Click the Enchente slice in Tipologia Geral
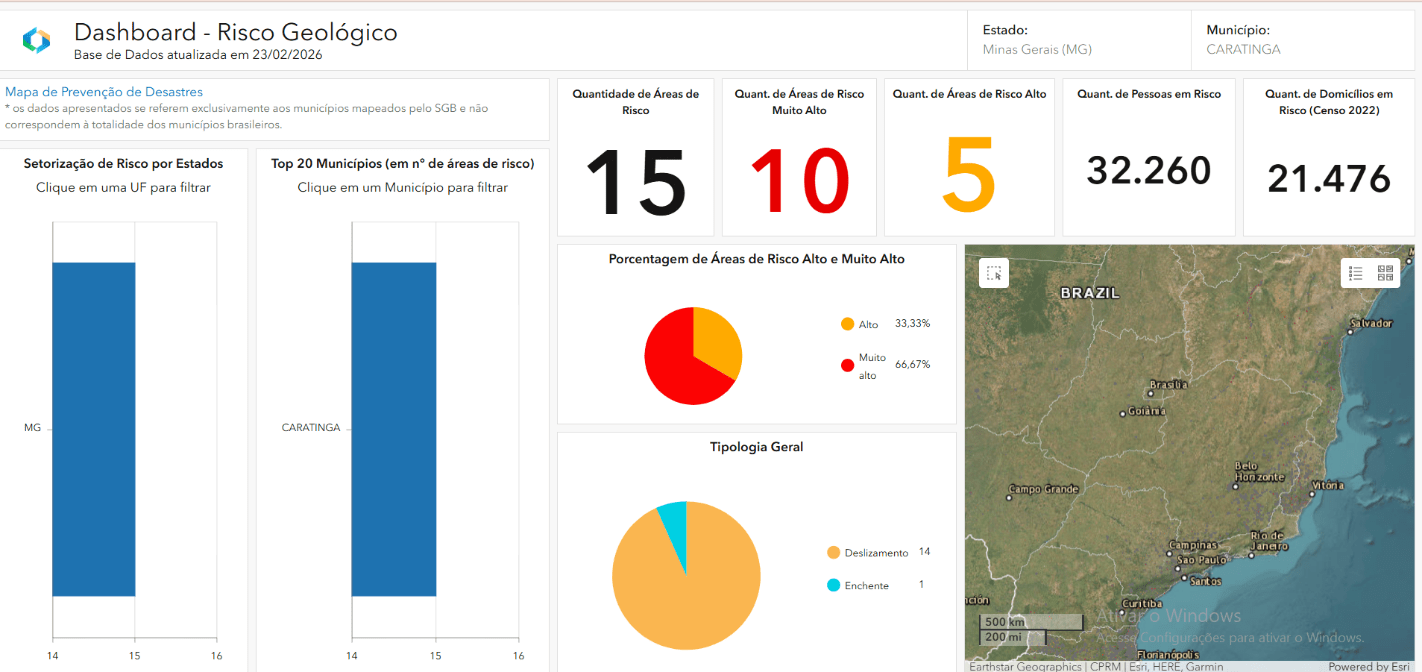 pyautogui.click(x=673, y=517)
